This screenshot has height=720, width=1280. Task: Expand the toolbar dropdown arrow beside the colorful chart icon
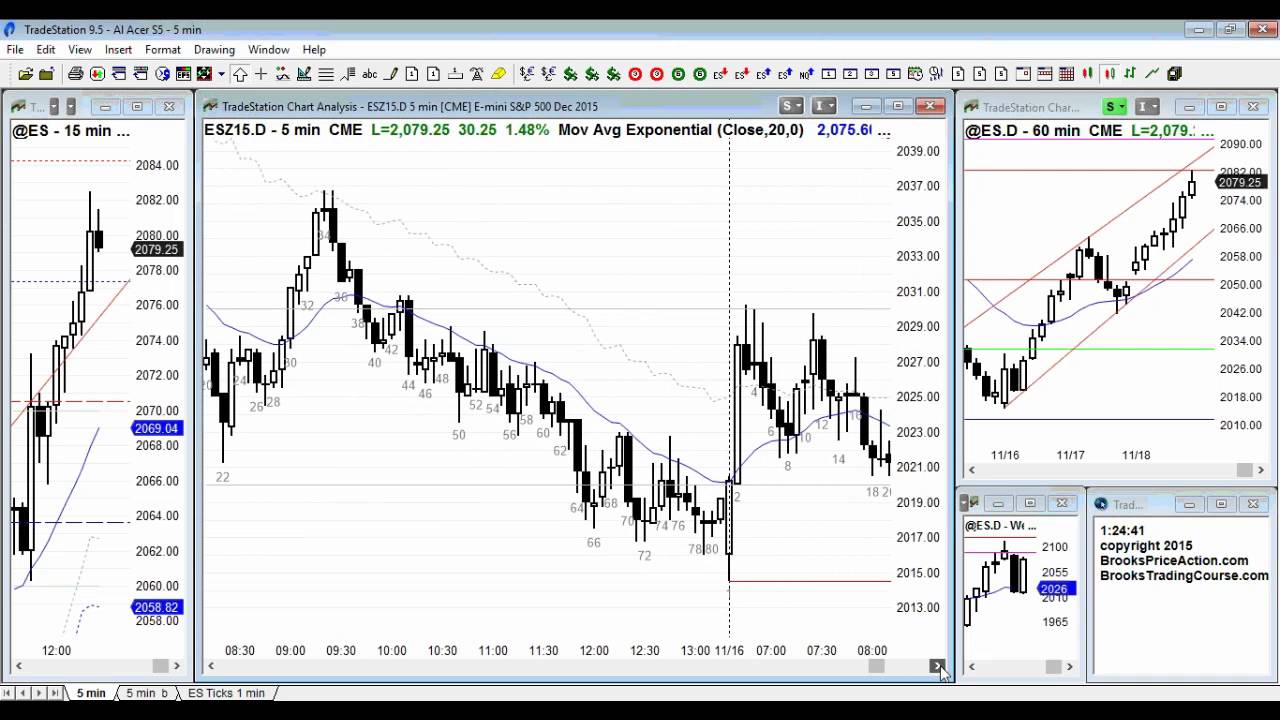221,74
